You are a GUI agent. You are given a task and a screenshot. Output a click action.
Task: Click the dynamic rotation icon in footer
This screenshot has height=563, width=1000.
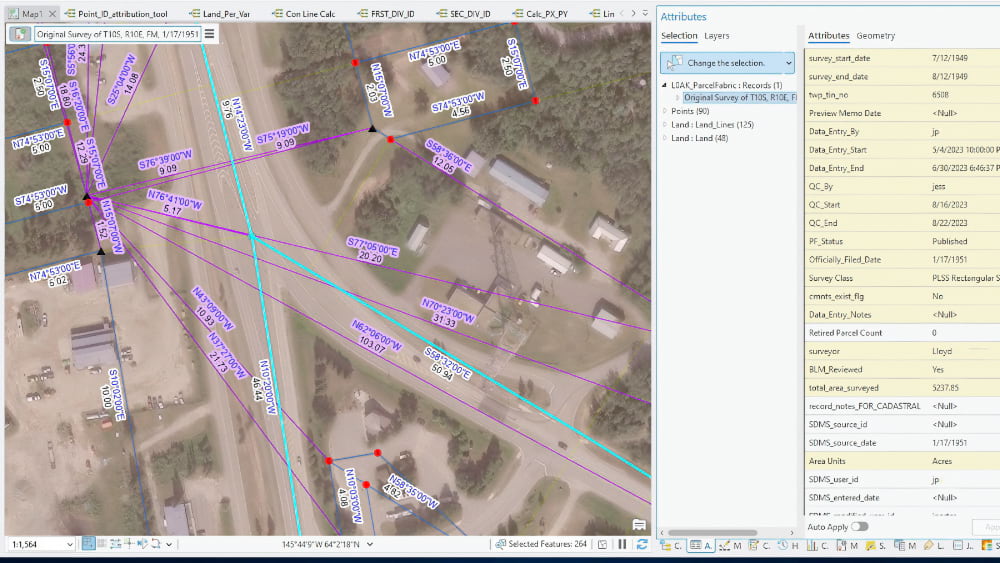point(156,544)
